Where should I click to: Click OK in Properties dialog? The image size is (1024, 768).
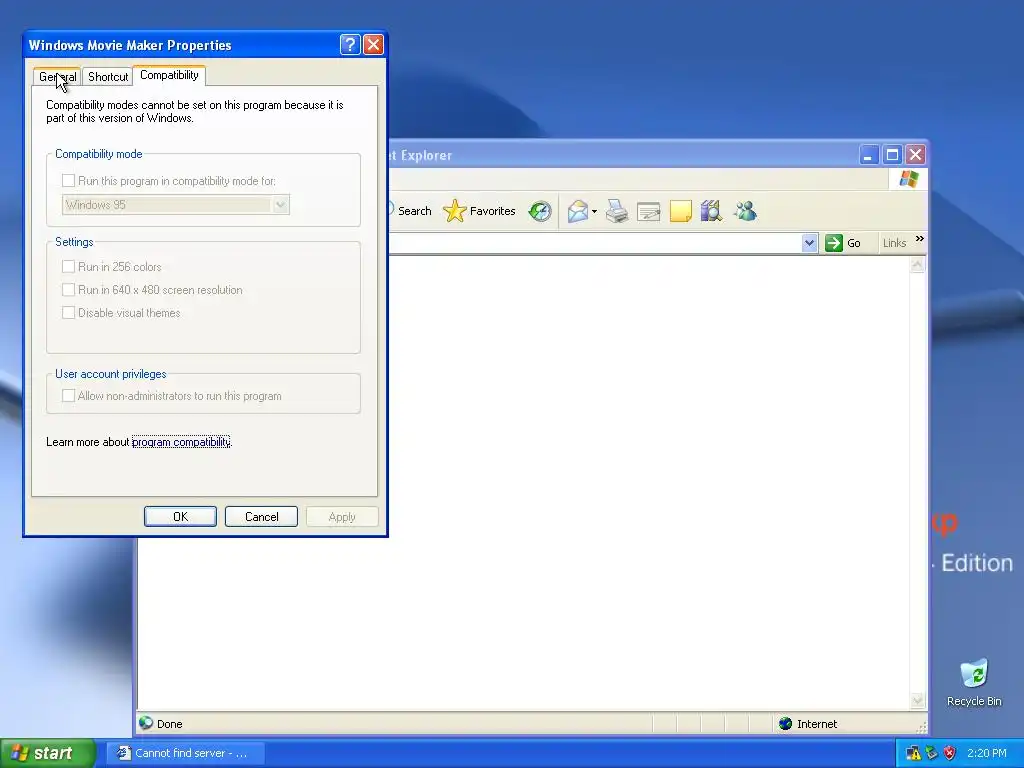(x=180, y=517)
